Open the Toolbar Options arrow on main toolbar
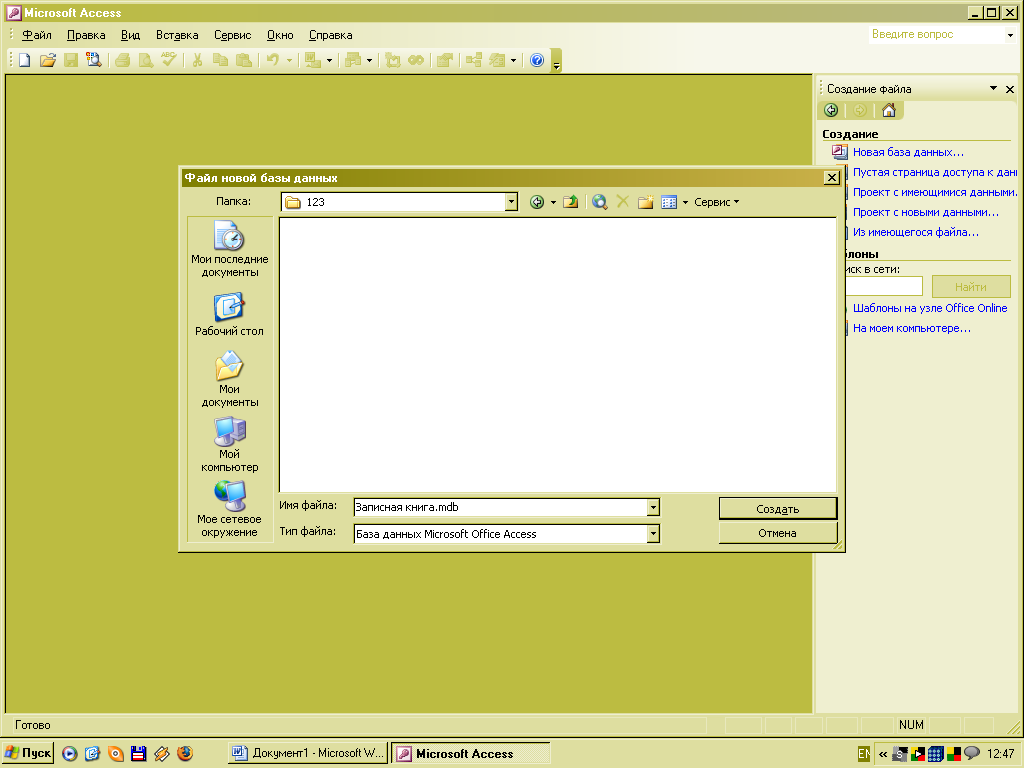This screenshot has height=768, width=1024. (556, 61)
